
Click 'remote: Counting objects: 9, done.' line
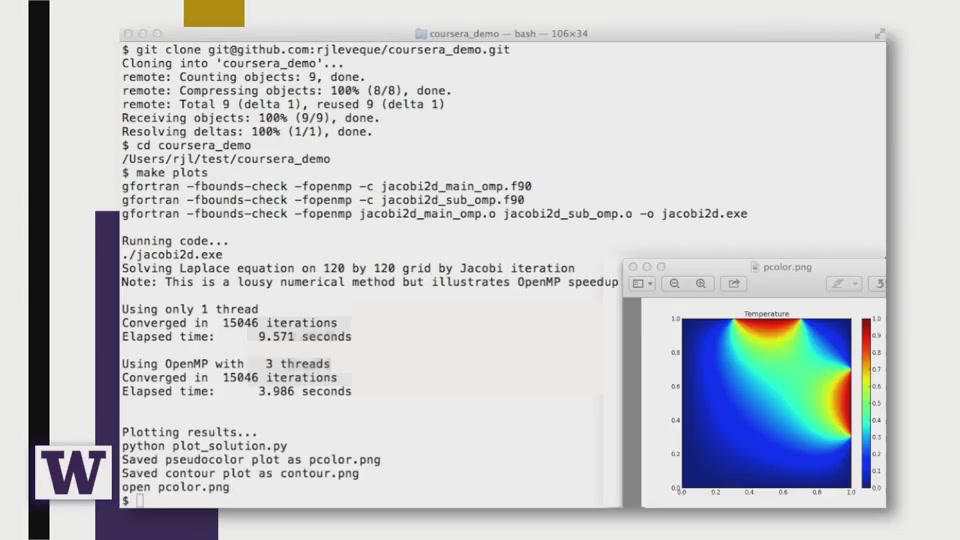243,77
